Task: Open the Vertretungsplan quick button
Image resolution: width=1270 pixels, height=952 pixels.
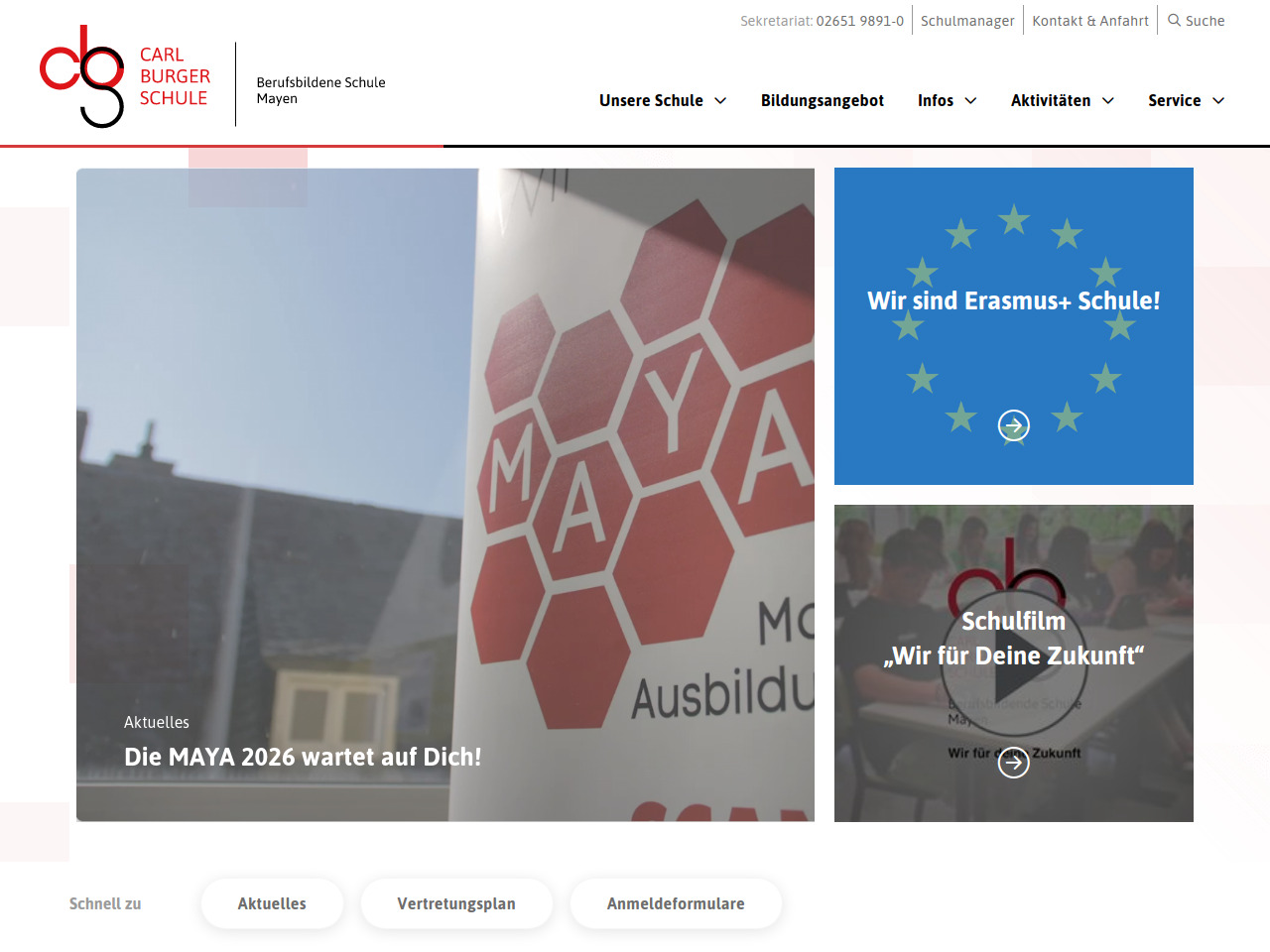Action: (456, 903)
